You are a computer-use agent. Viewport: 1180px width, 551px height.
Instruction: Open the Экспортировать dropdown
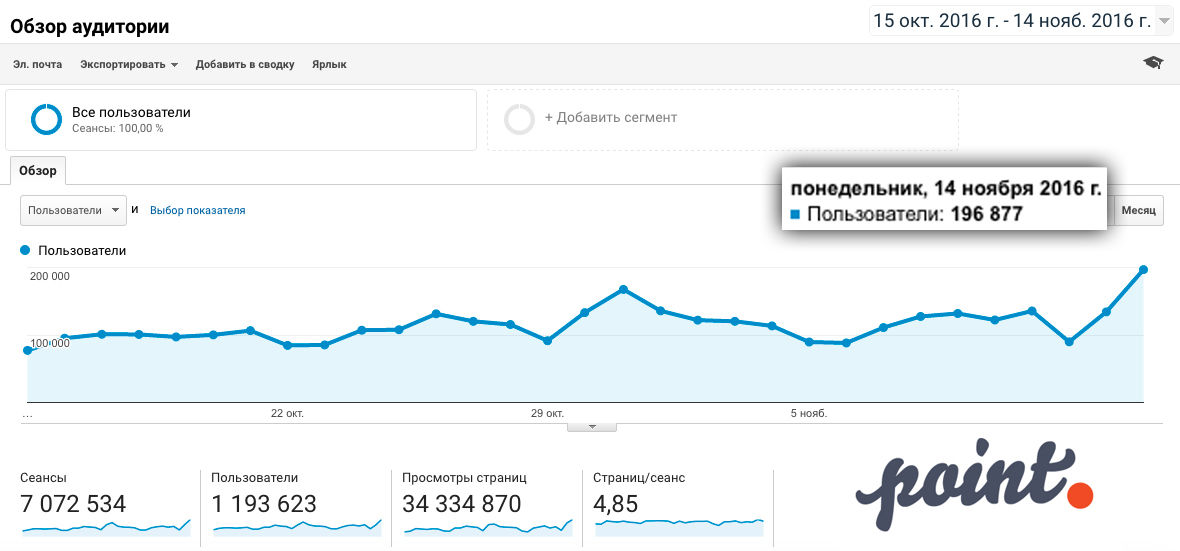pos(129,65)
